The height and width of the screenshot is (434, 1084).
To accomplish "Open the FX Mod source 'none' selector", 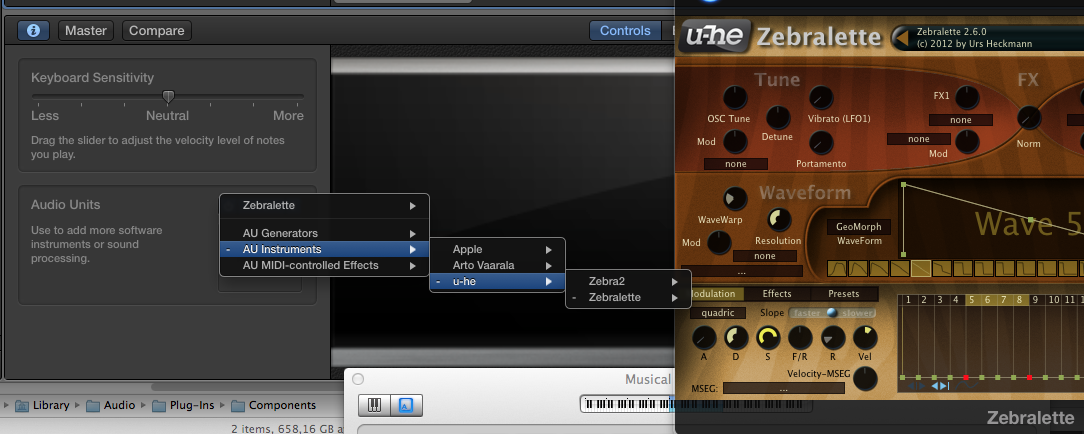I will coord(919,139).
